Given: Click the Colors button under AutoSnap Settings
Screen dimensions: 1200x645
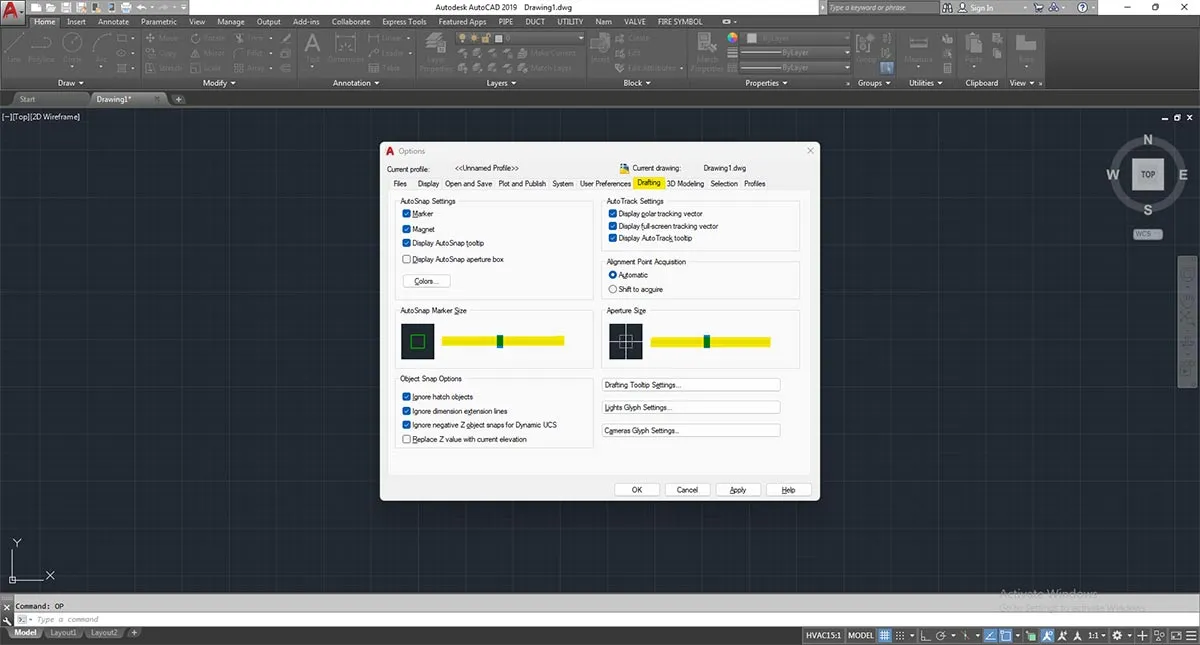Looking at the screenshot, I should pyautogui.click(x=425, y=281).
